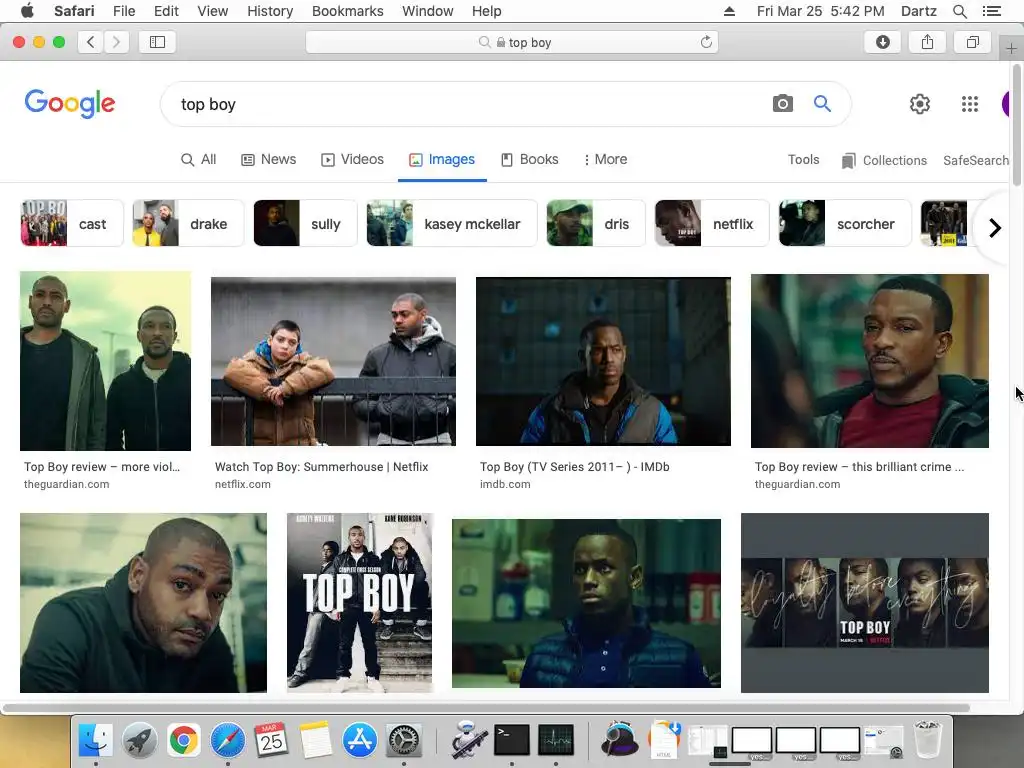Click the vertical page scrollbar

[x=1017, y=124]
